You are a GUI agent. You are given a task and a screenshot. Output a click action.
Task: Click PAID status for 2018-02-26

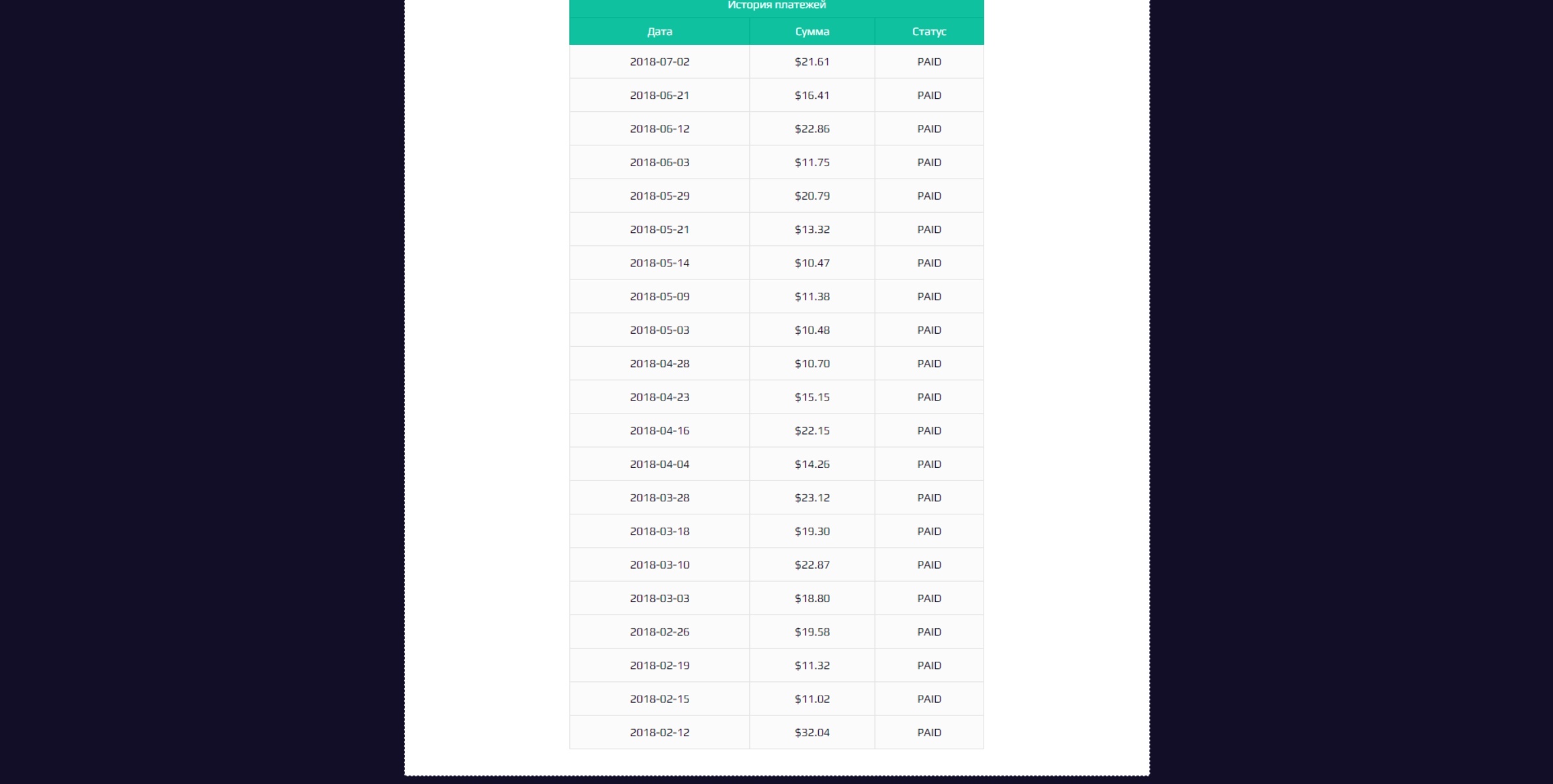coord(929,632)
